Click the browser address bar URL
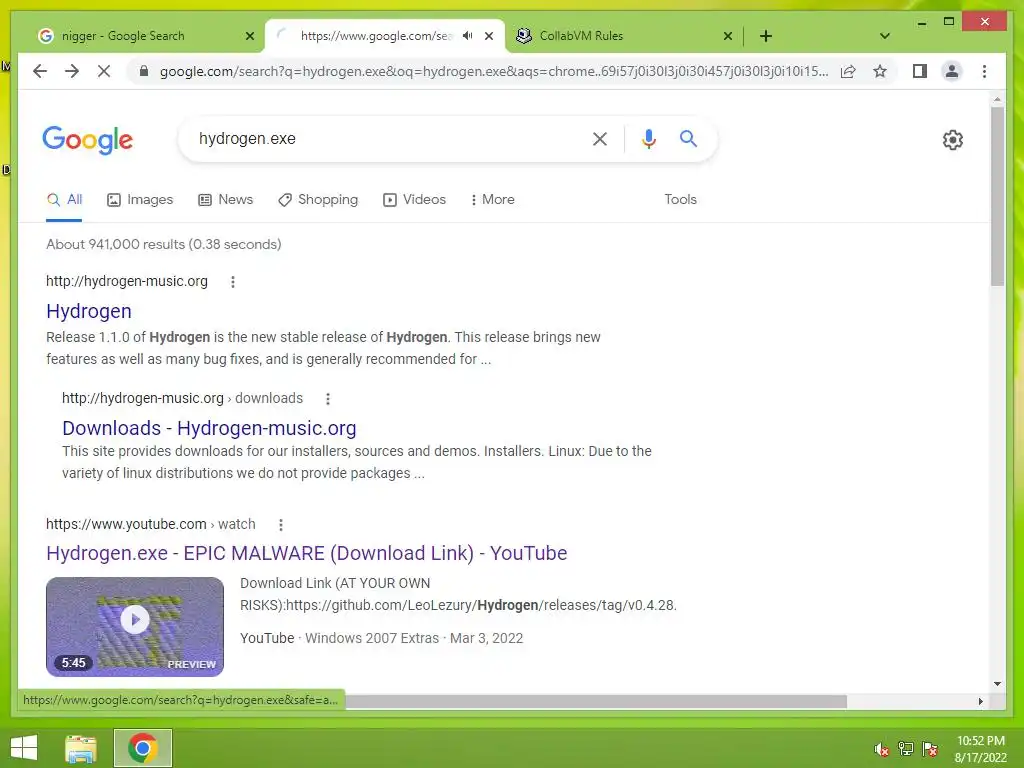Viewport: 1024px width, 768px height. [494, 71]
